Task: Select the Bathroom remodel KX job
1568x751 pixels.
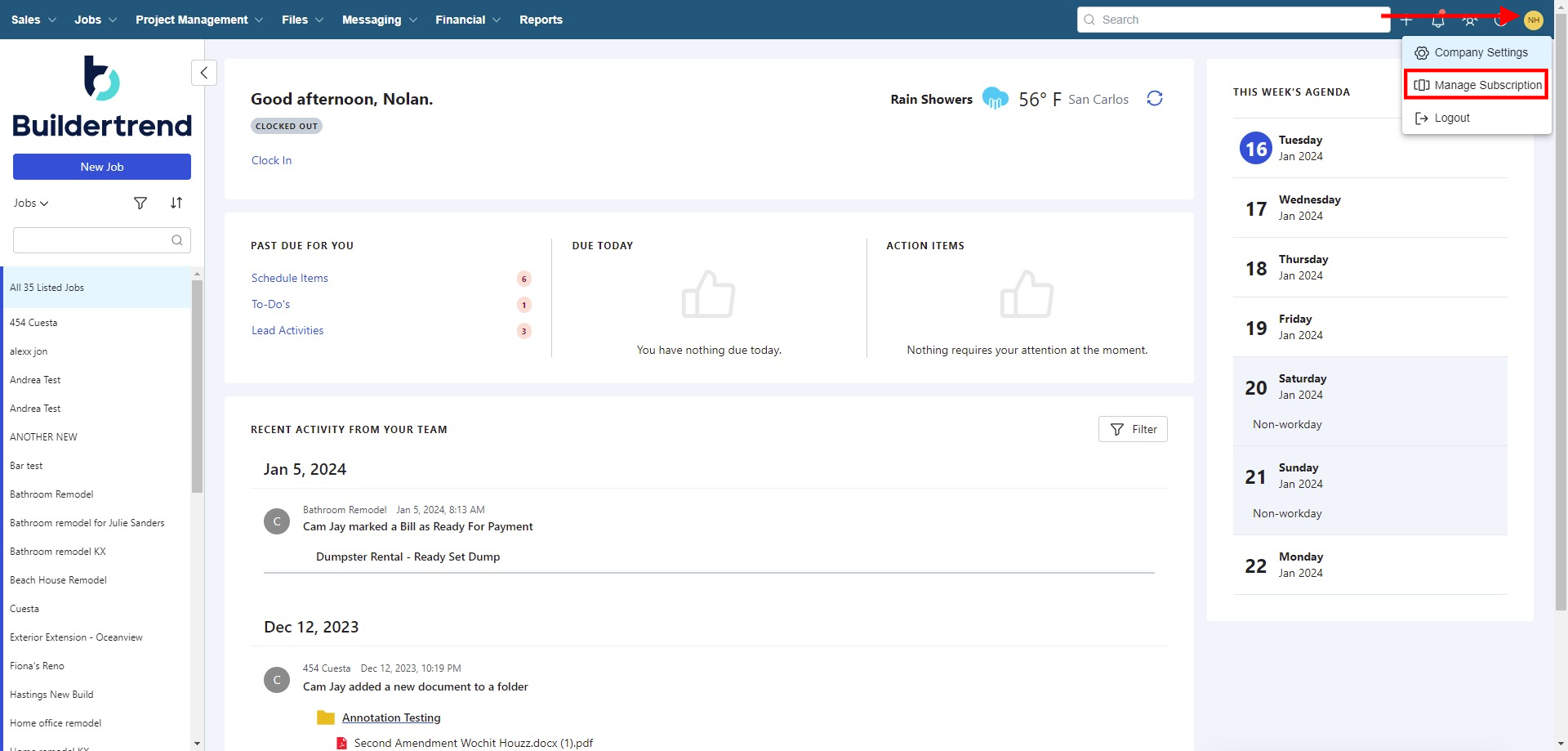Action: point(97,552)
